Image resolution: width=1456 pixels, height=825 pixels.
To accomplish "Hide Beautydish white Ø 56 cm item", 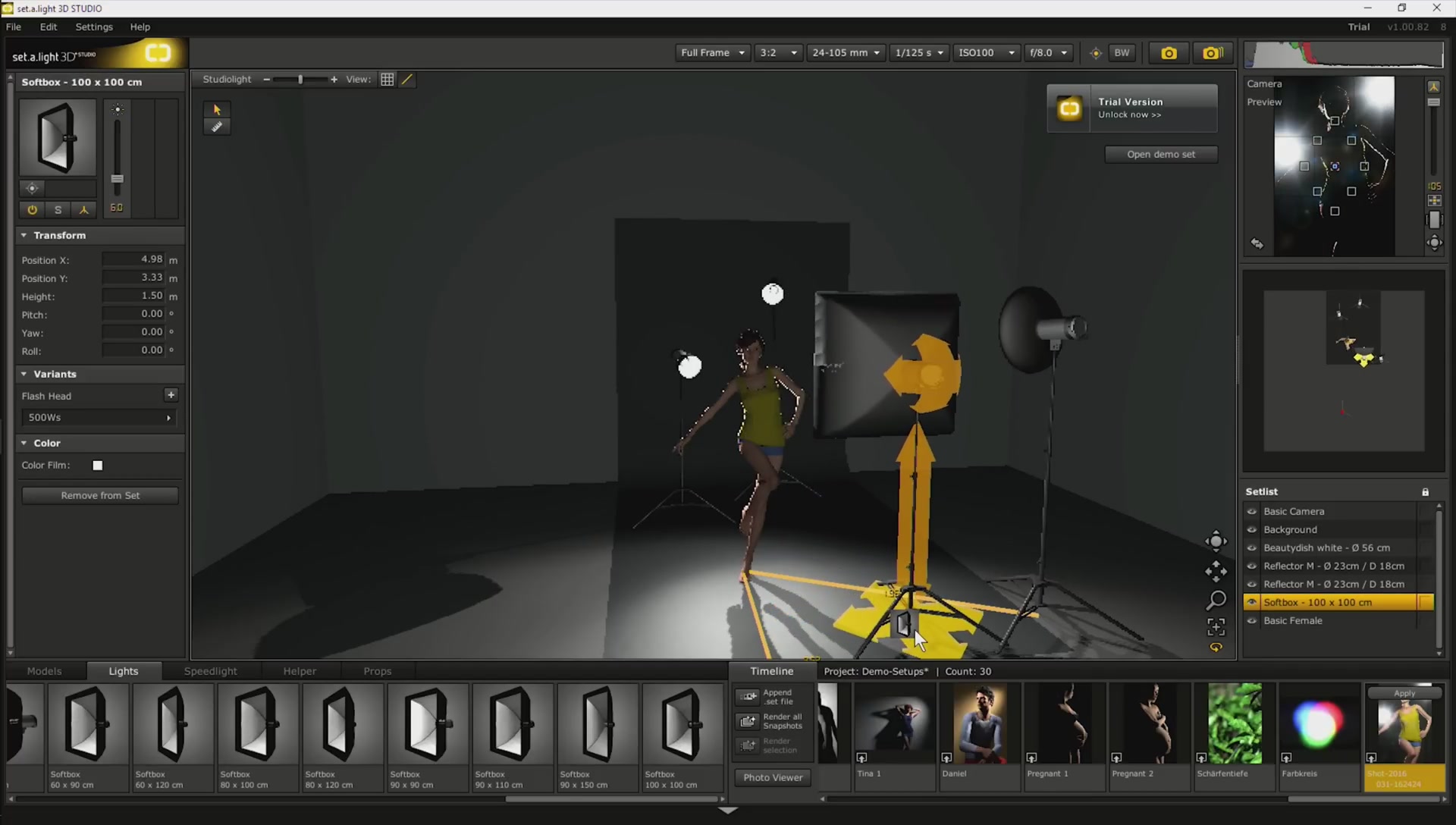I will (1252, 548).
